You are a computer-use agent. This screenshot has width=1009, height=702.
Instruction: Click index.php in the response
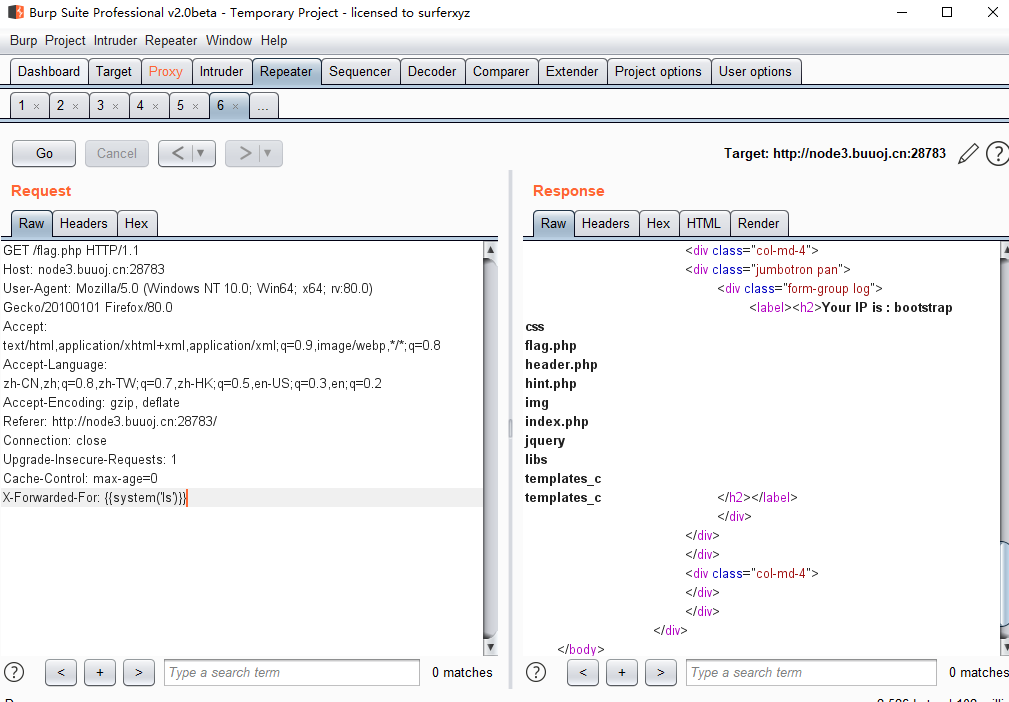point(557,421)
